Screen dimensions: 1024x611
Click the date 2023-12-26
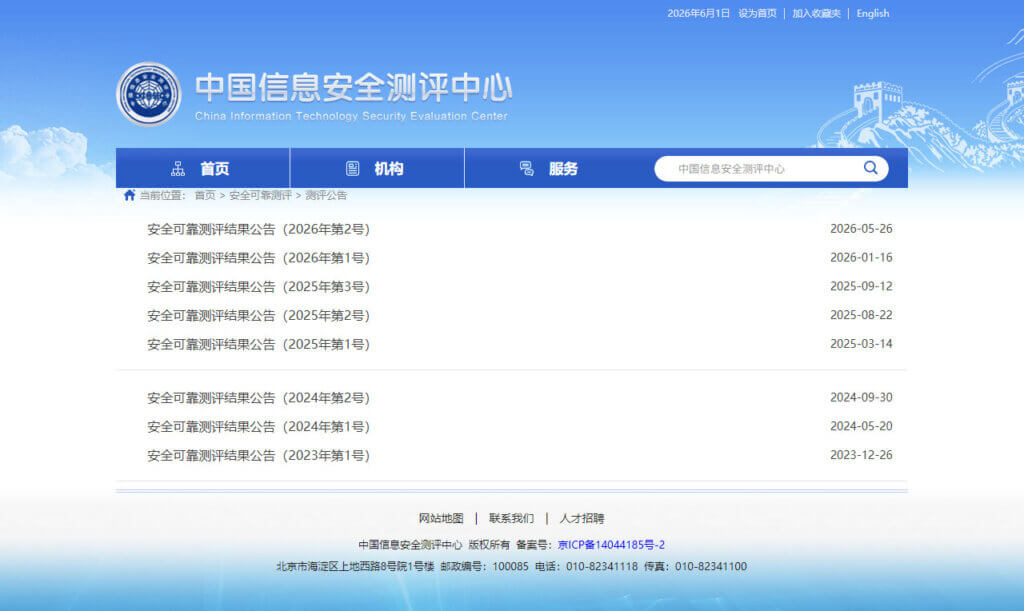861,454
